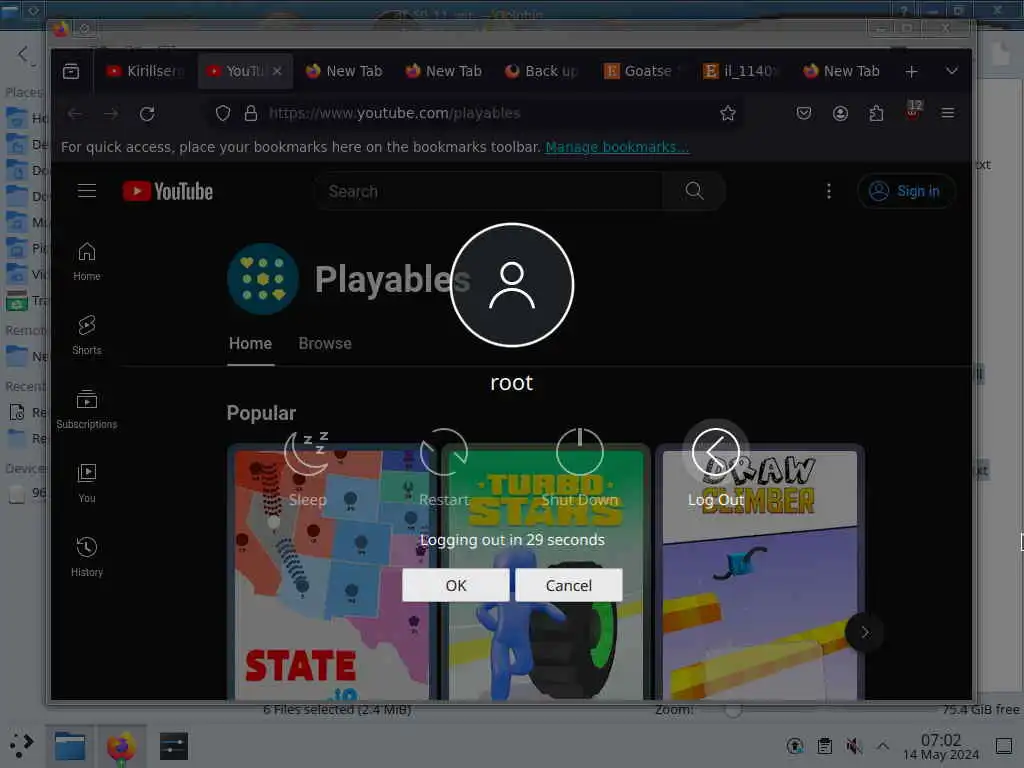Click the Playables channel avatar
This screenshot has height=768, width=1024.
[x=263, y=279]
